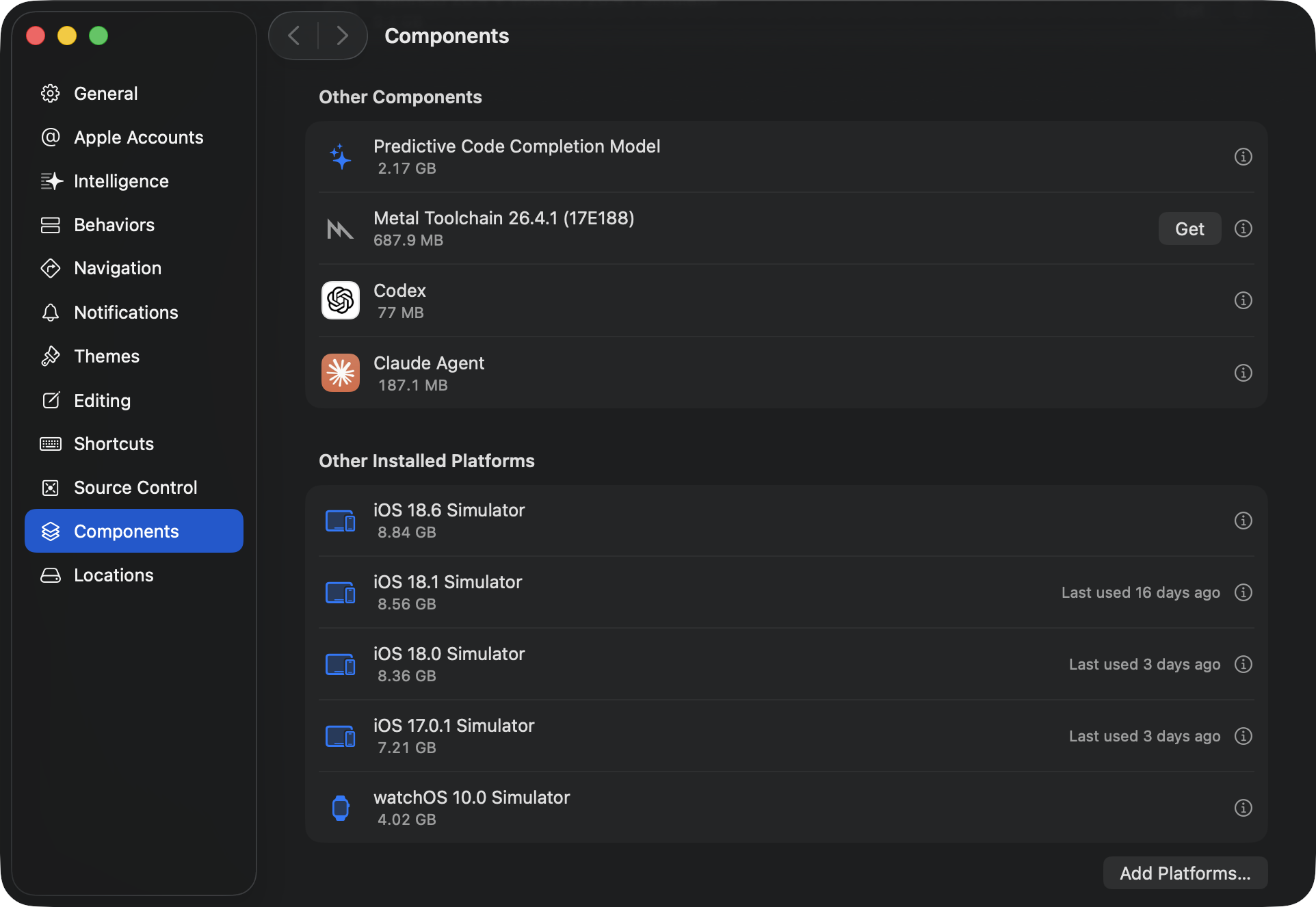Click the Codex app icon
This screenshot has width=1316, height=907.
341,300
